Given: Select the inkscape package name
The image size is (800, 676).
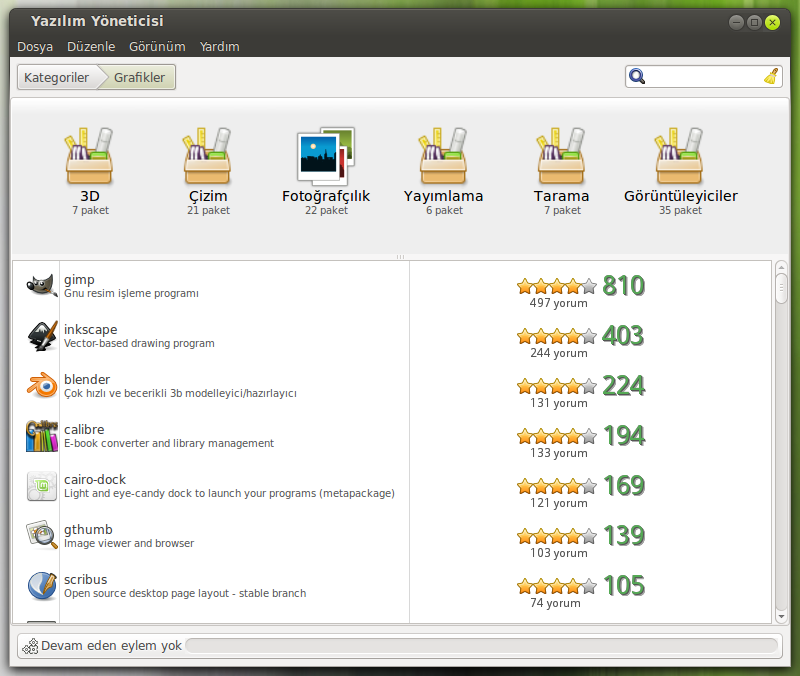Looking at the screenshot, I should 90,330.
